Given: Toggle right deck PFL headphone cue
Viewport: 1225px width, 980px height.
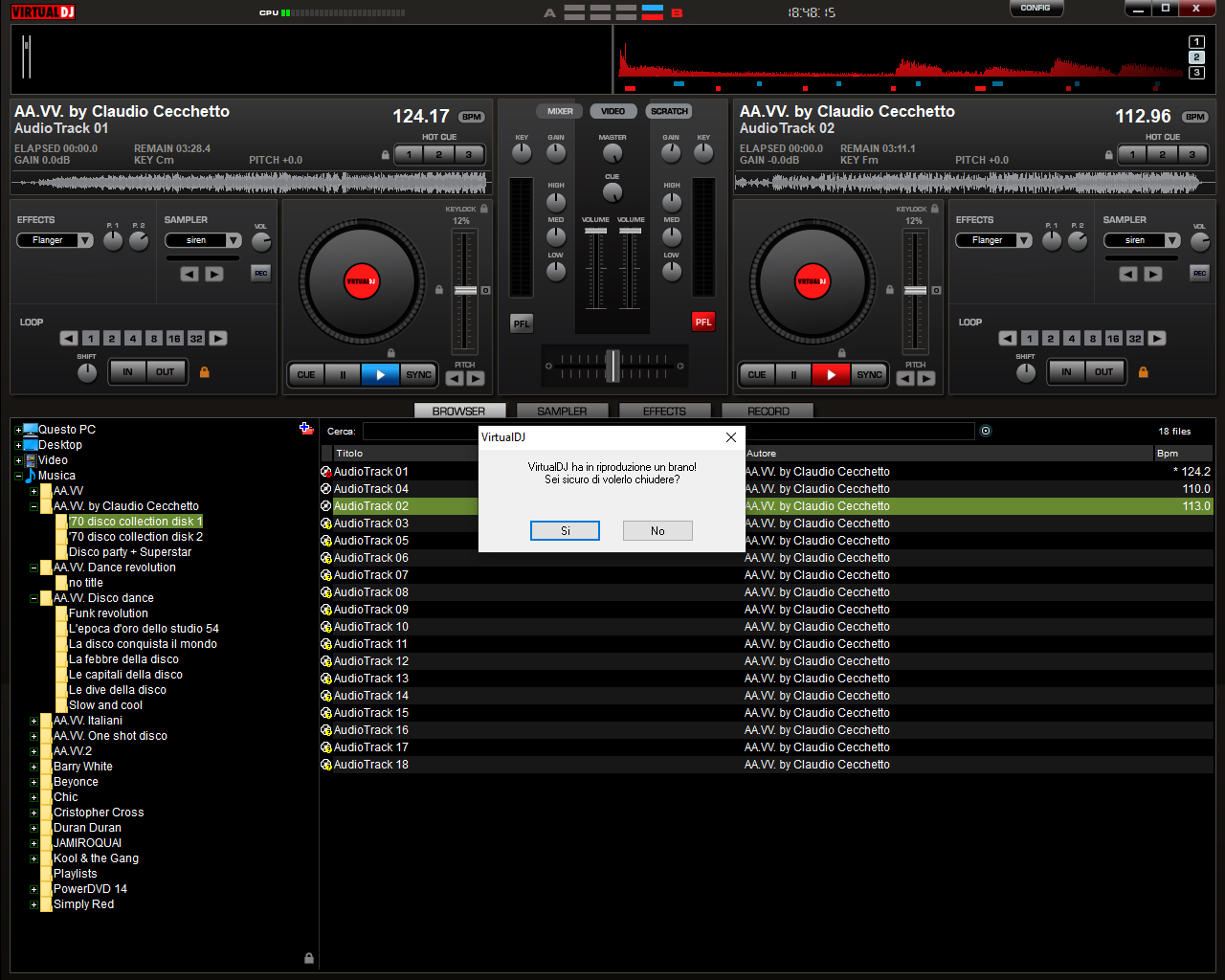Looking at the screenshot, I should [x=703, y=322].
